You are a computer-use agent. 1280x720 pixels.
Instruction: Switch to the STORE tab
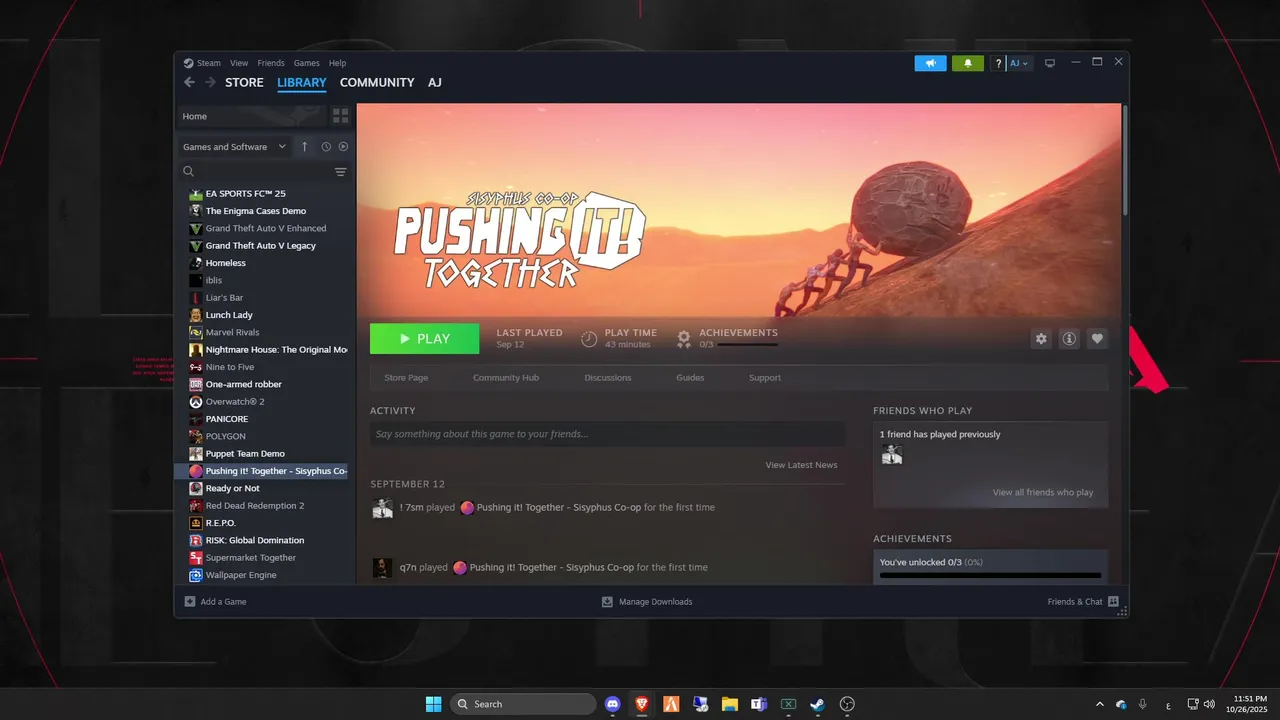click(244, 83)
